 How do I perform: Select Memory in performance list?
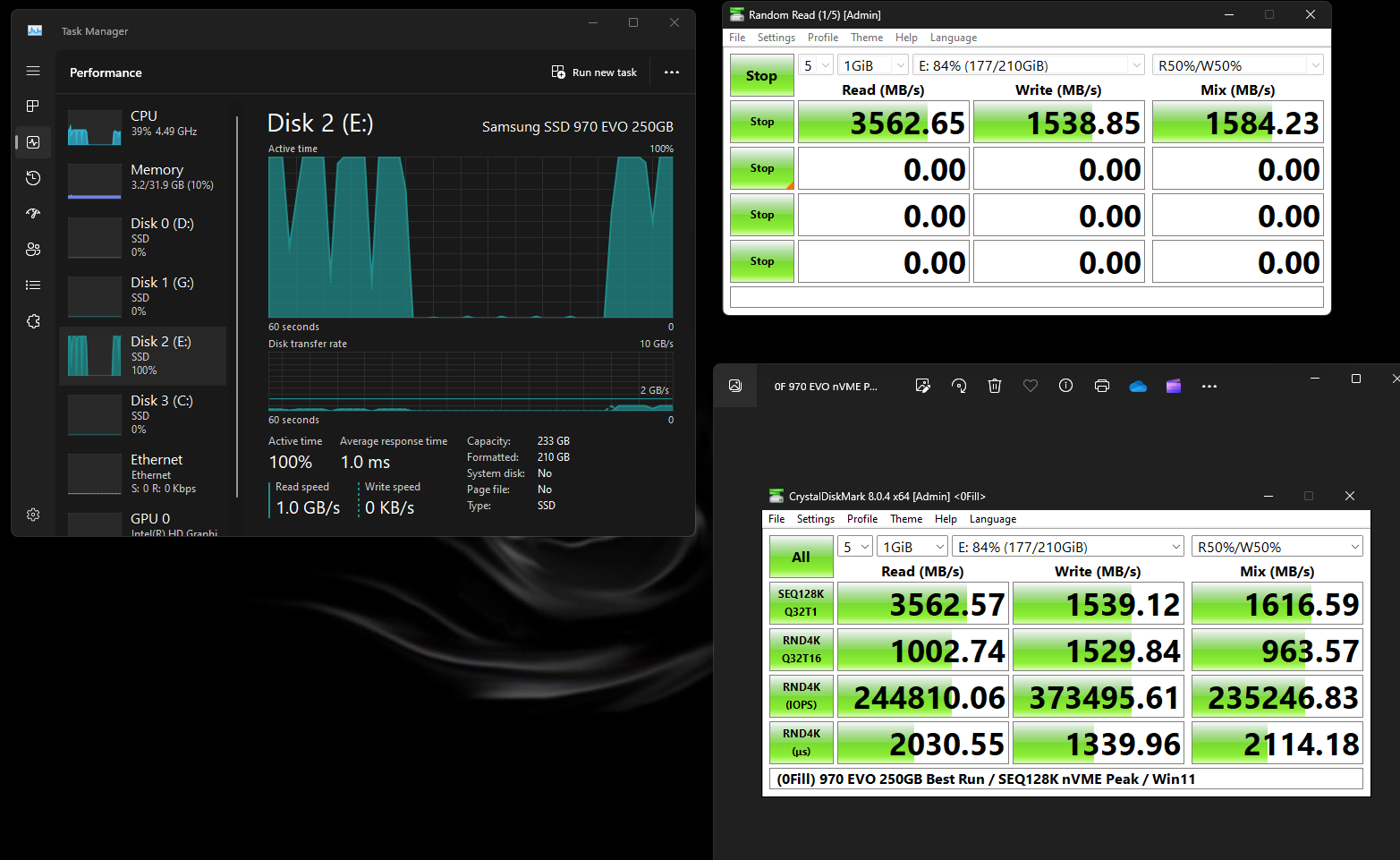143,179
